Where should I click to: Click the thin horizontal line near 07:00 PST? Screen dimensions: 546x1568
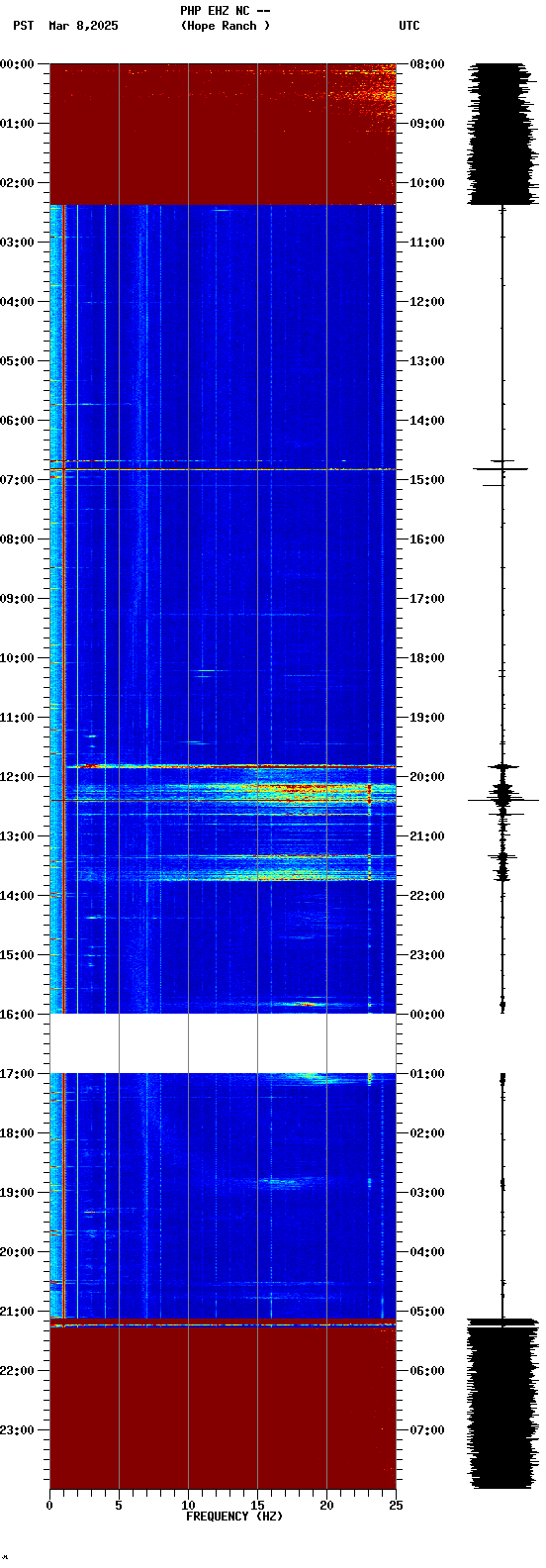pos(223,469)
